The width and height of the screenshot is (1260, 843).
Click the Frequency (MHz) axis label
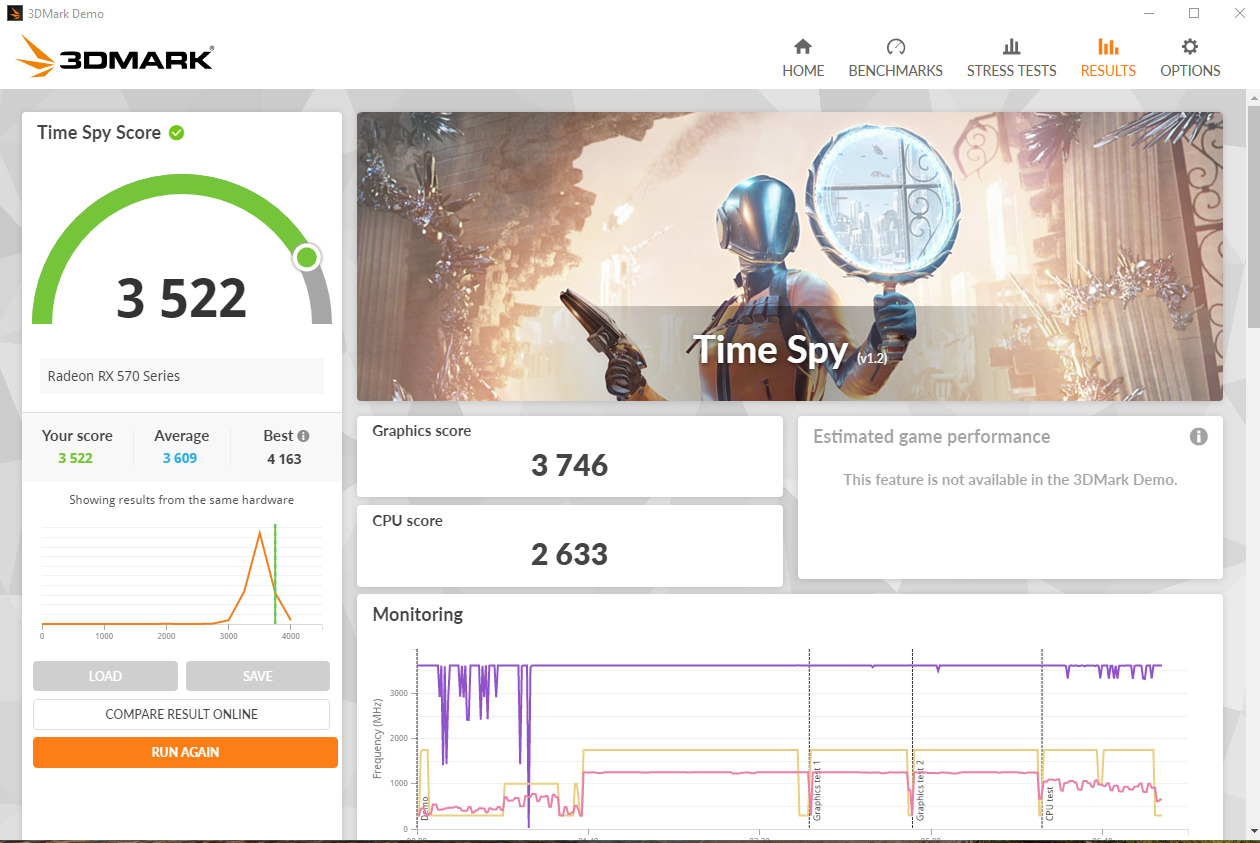click(378, 739)
